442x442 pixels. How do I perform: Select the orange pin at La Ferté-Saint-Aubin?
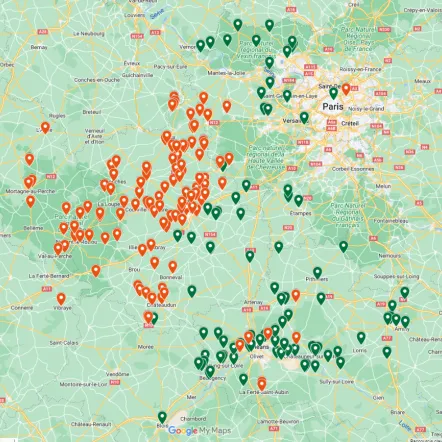pos(262,384)
